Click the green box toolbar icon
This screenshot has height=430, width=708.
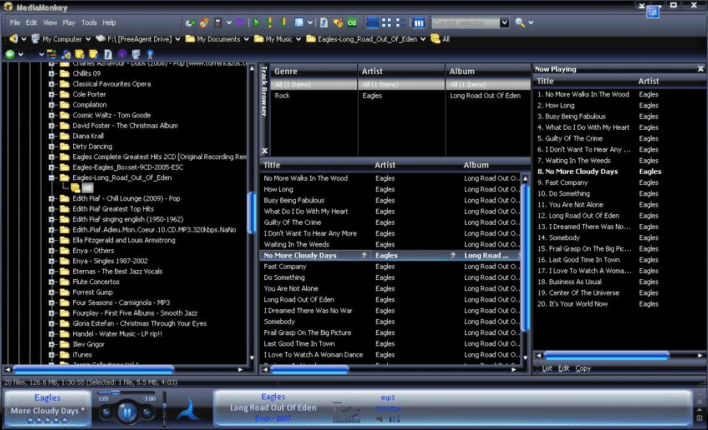[352, 23]
